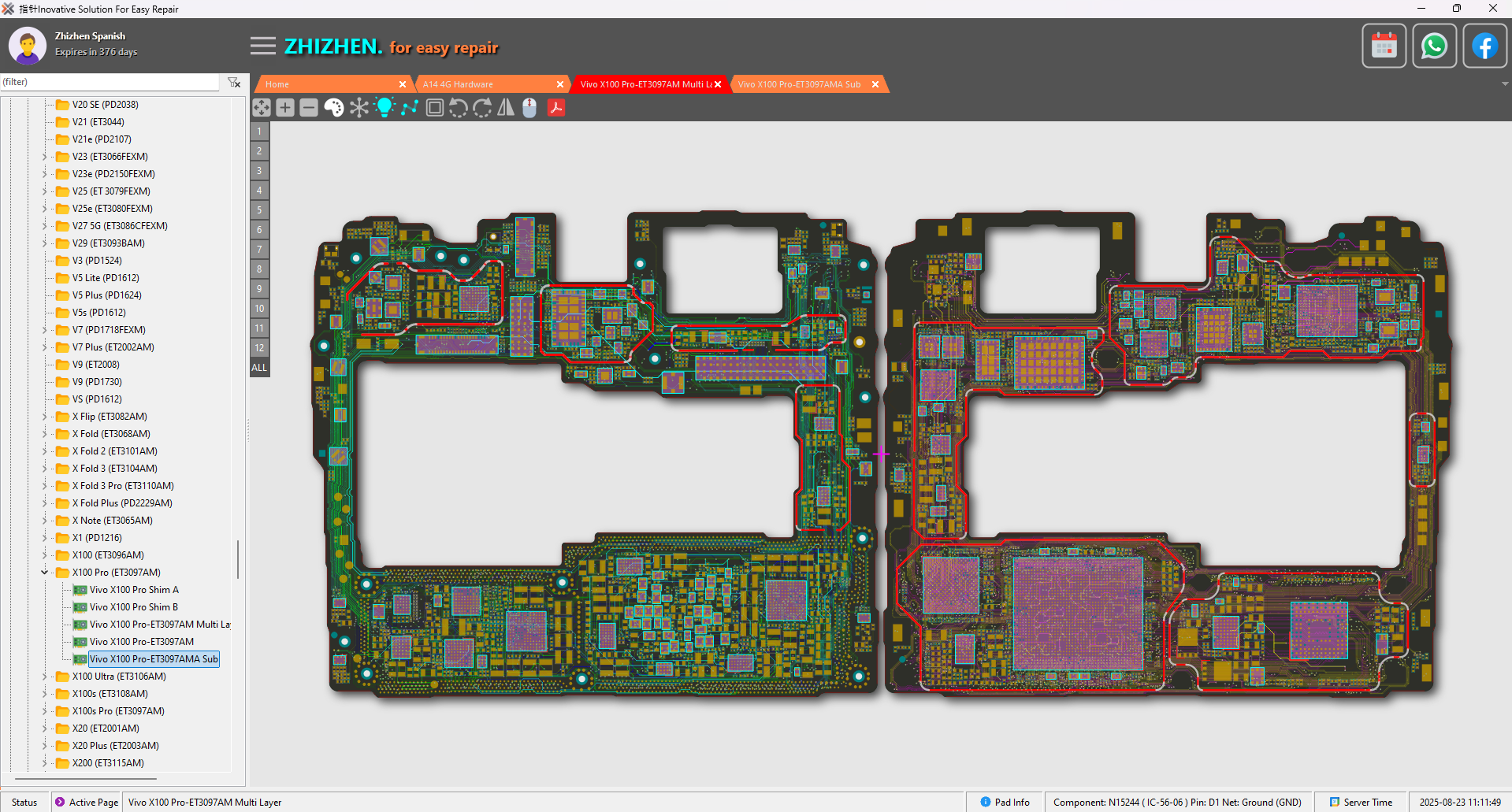Open WhatsApp contact button
The width and height of the screenshot is (1512, 812).
pos(1435,46)
